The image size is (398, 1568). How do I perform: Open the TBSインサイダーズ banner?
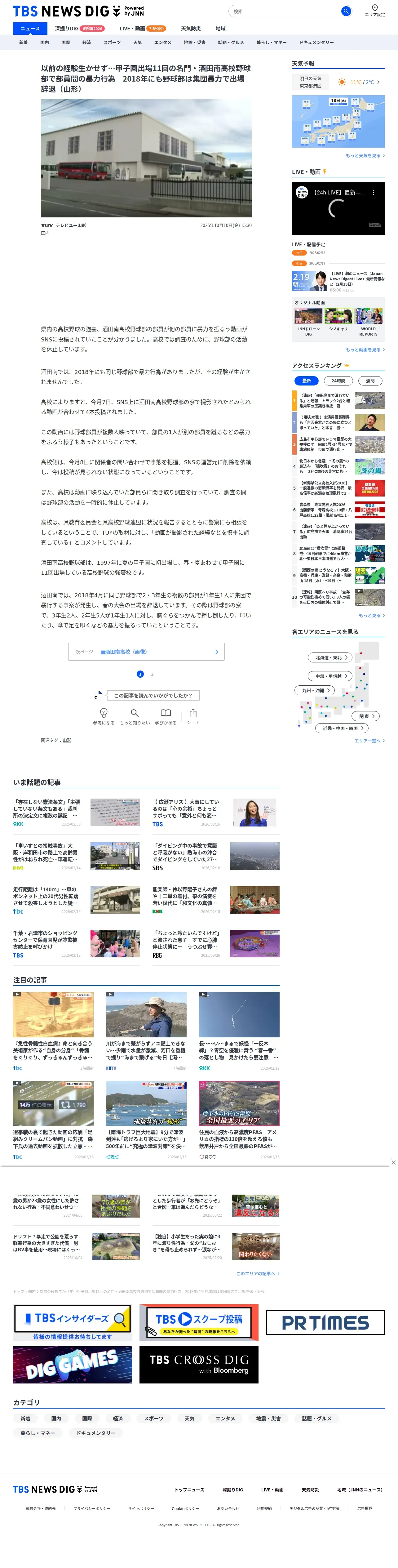pos(73,1323)
